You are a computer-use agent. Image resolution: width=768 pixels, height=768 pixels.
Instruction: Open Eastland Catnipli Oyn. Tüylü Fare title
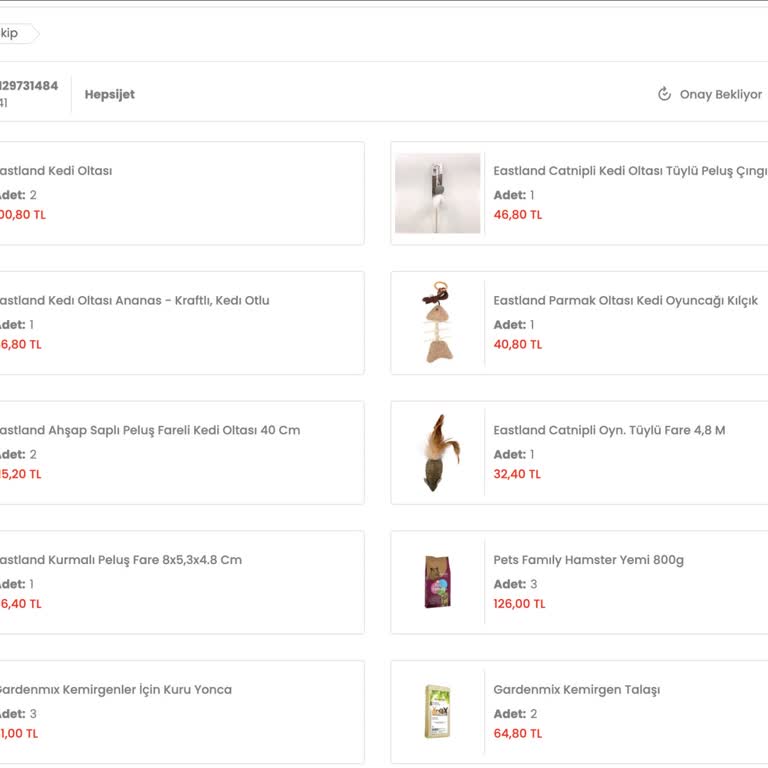(x=609, y=431)
